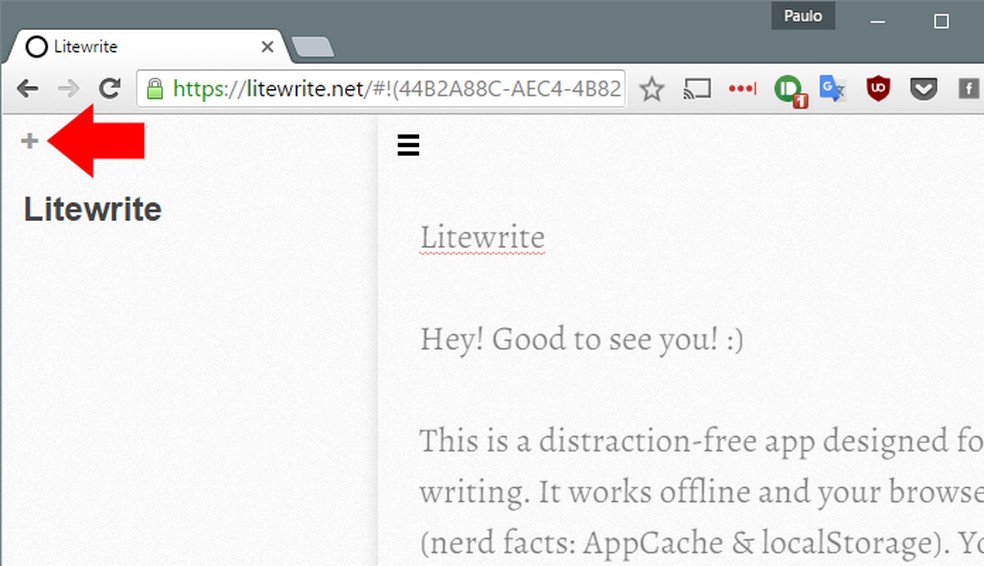This screenshot has width=984, height=566.
Task: Open the LastPass extension
Action: 742,89
